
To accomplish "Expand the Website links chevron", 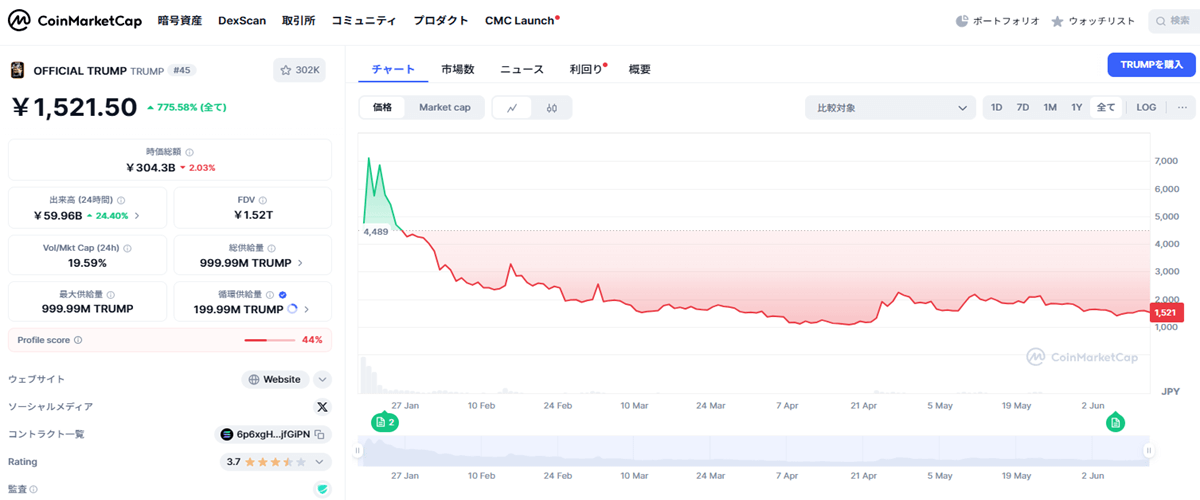I will [x=322, y=379].
